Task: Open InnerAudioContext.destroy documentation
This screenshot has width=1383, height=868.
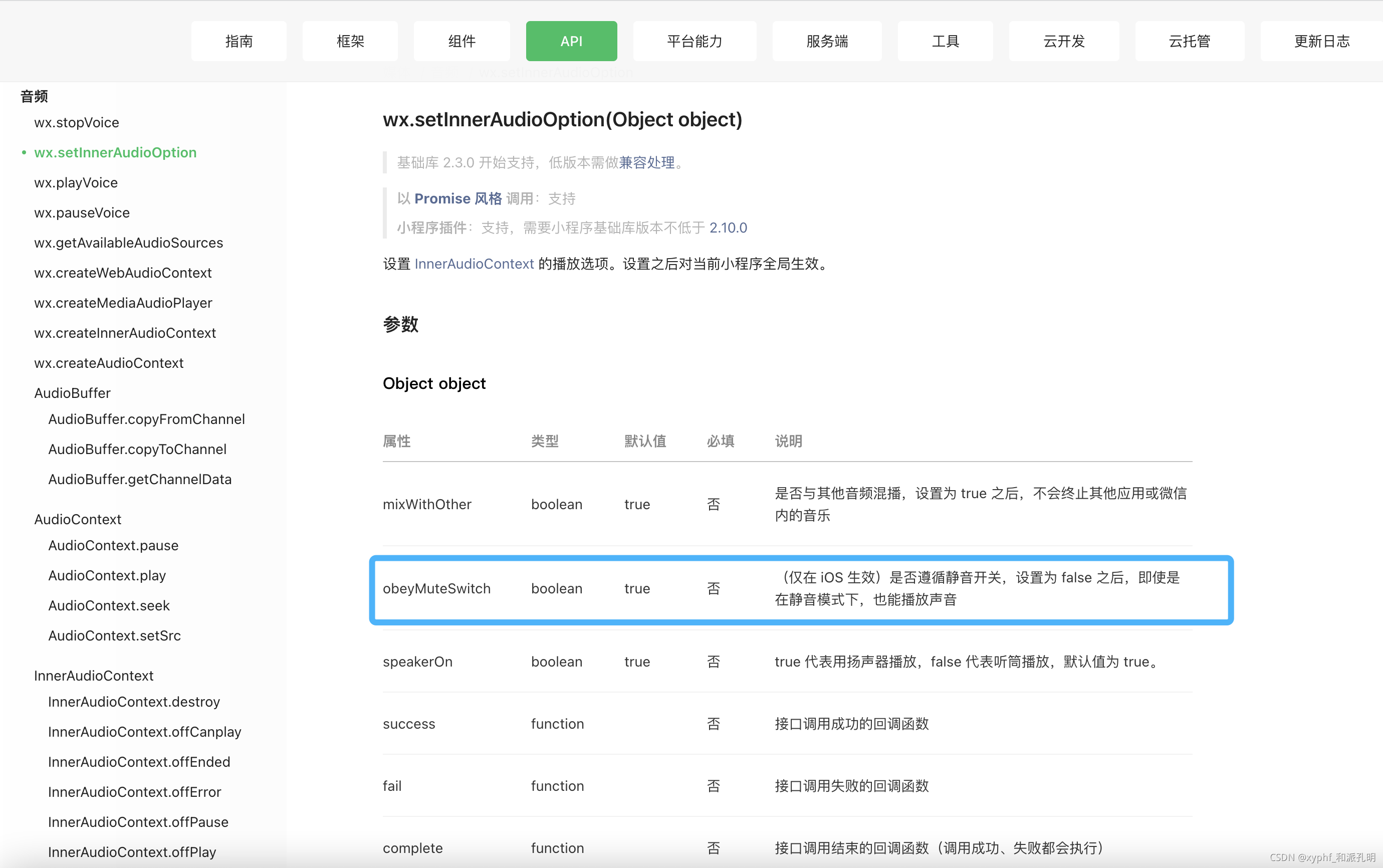Action: (133, 702)
